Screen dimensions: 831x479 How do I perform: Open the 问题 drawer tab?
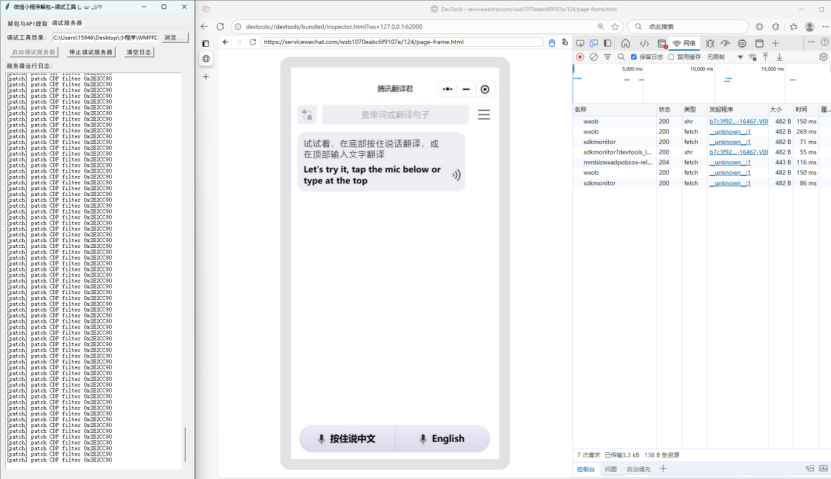click(611, 469)
